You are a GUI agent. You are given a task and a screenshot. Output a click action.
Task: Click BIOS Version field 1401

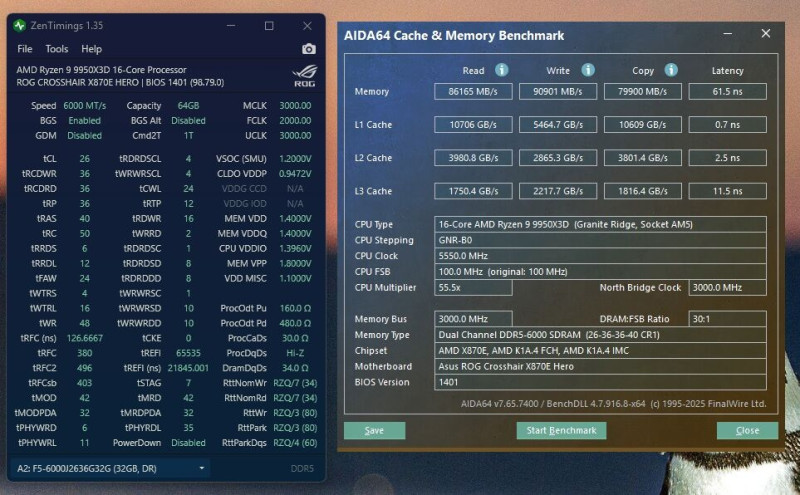tap(601, 382)
